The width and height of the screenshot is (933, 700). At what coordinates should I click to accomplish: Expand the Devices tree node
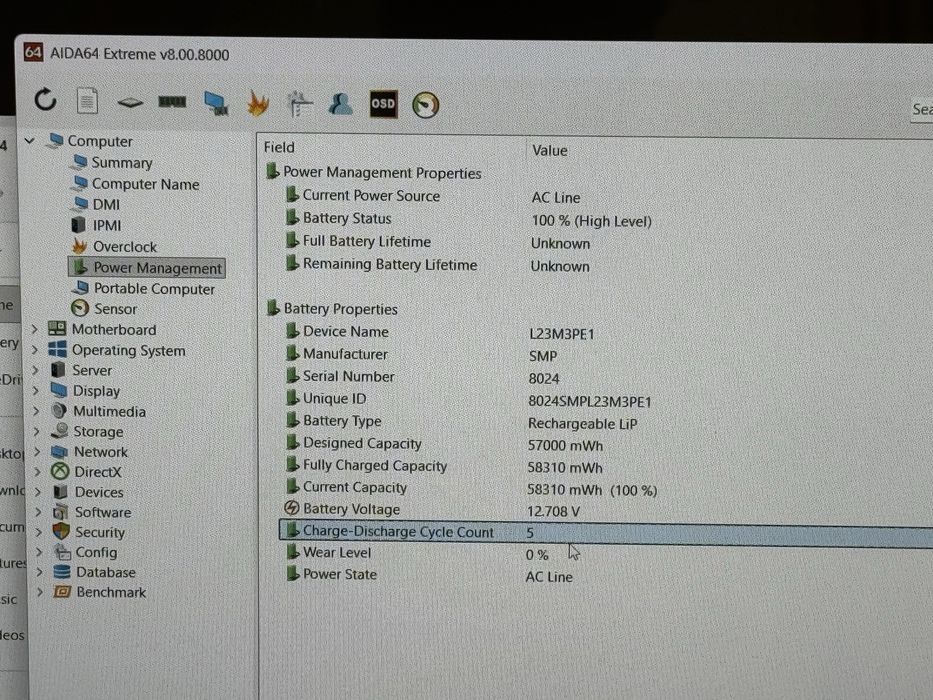coord(38,492)
